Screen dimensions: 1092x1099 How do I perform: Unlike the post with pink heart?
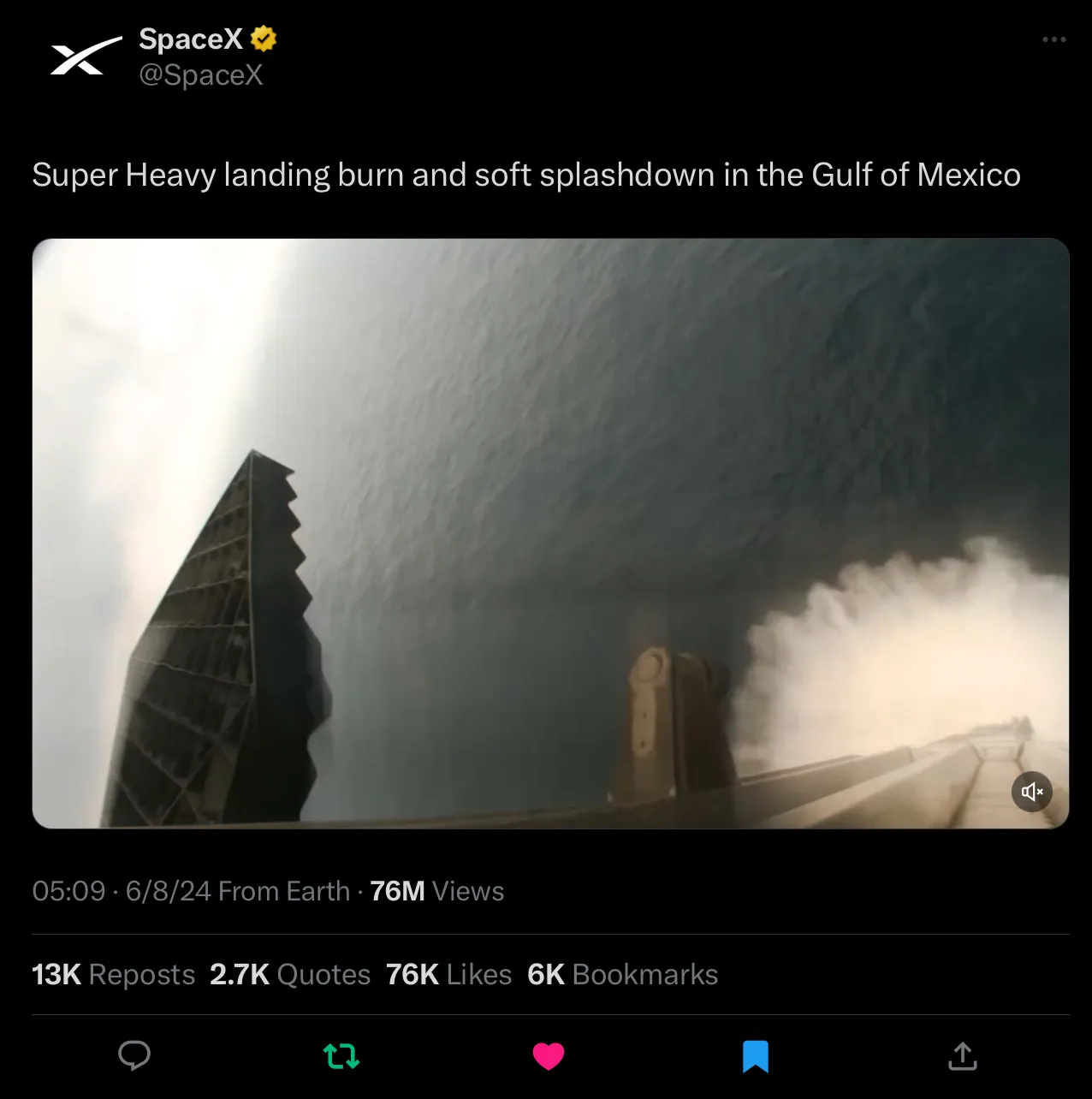[x=549, y=1056]
